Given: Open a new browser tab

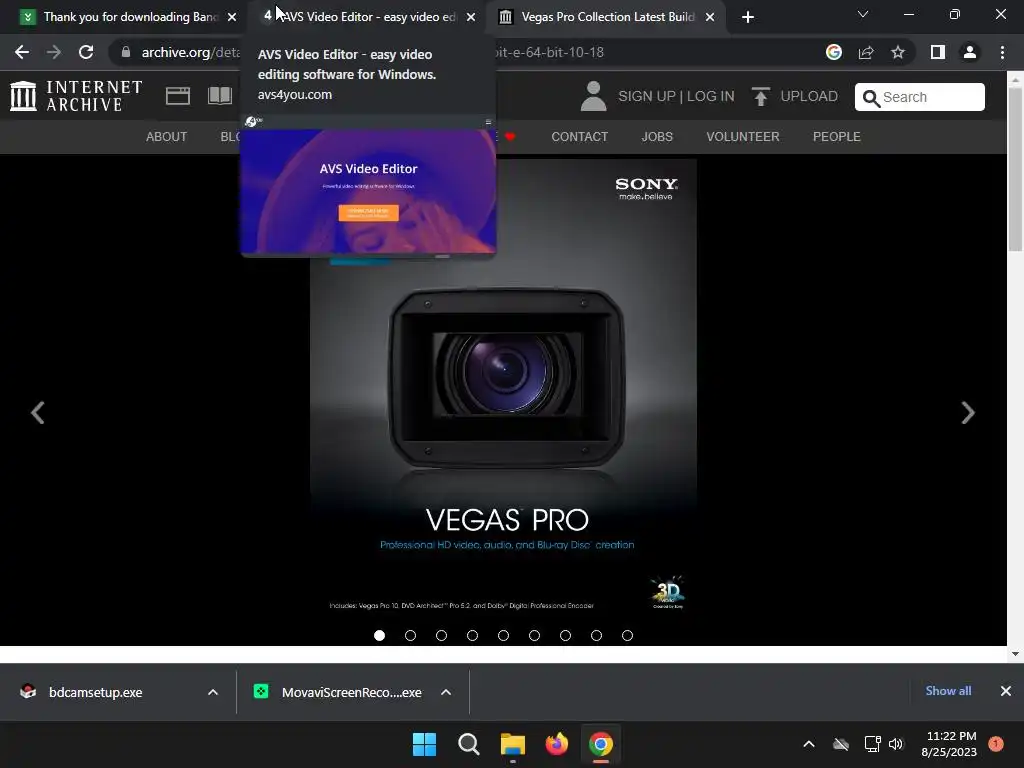Looking at the screenshot, I should tap(748, 17).
